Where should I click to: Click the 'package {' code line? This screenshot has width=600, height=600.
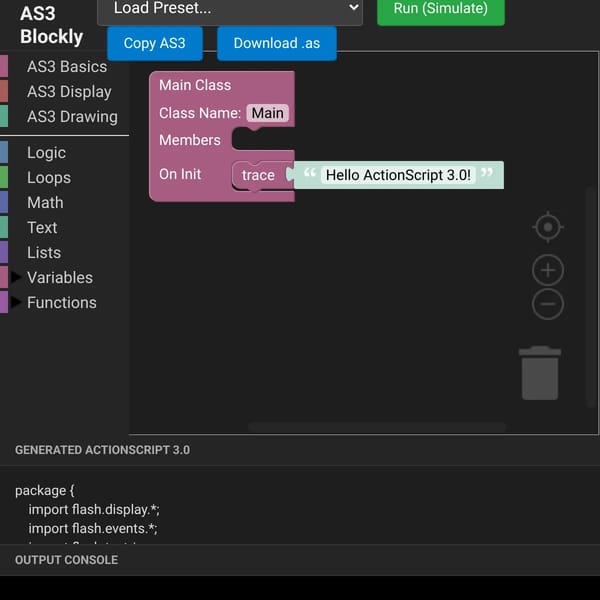click(45, 491)
